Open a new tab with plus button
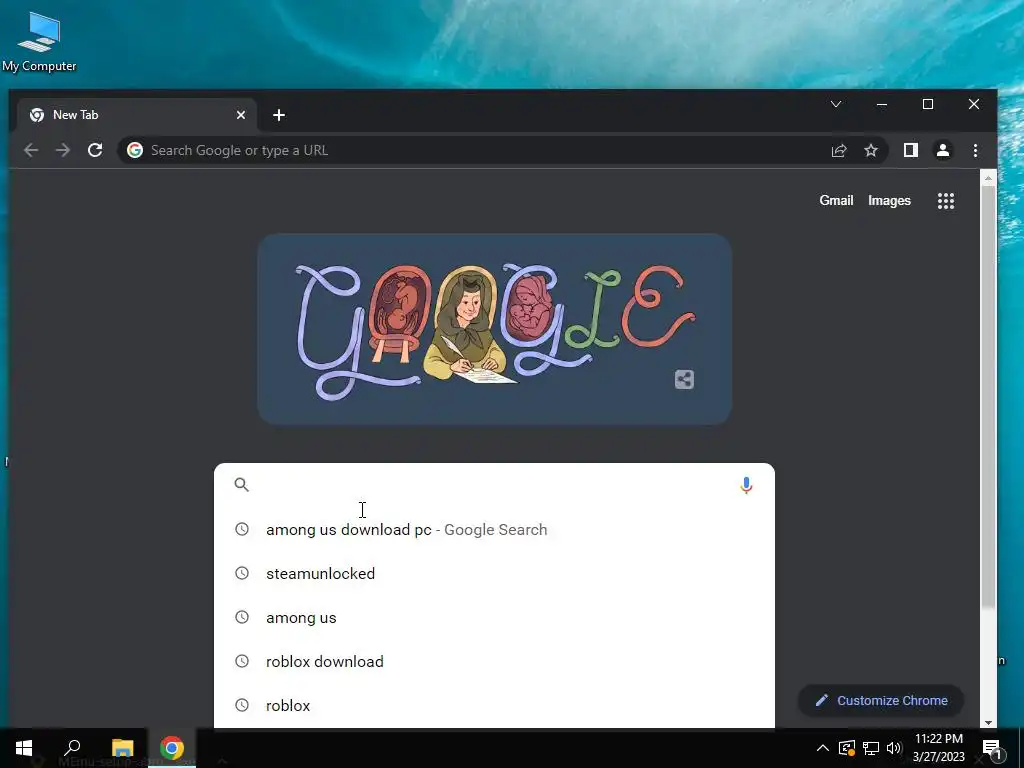The width and height of the screenshot is (1024, 768). [279, 115]
